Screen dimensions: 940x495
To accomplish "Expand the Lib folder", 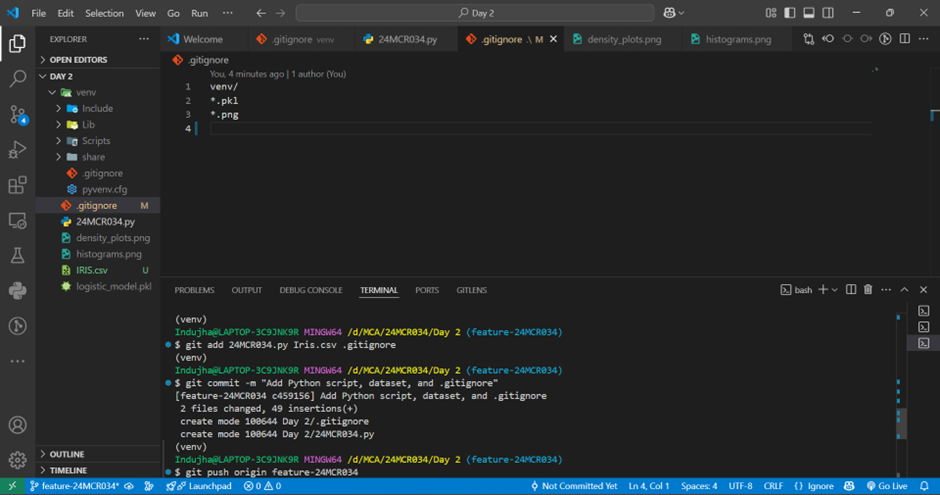I will (x=59, y=125).
